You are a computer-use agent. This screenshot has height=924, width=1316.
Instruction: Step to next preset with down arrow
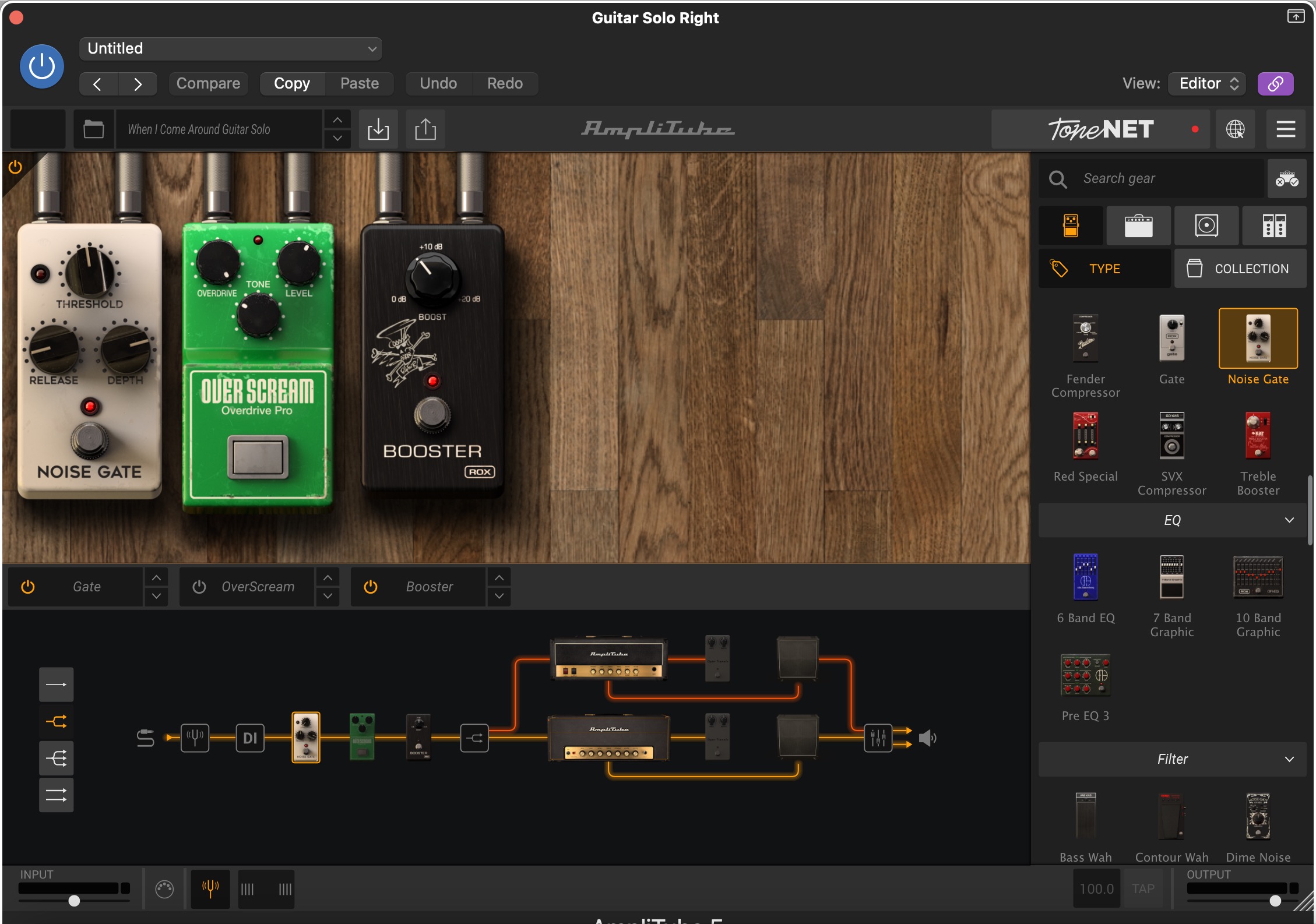point(337,139)
